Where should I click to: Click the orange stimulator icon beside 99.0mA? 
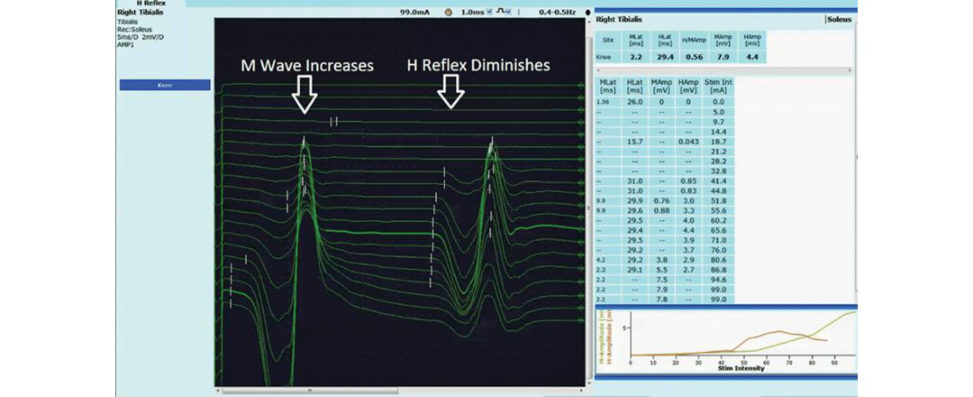pyautogui.click(x=449, y=12)
